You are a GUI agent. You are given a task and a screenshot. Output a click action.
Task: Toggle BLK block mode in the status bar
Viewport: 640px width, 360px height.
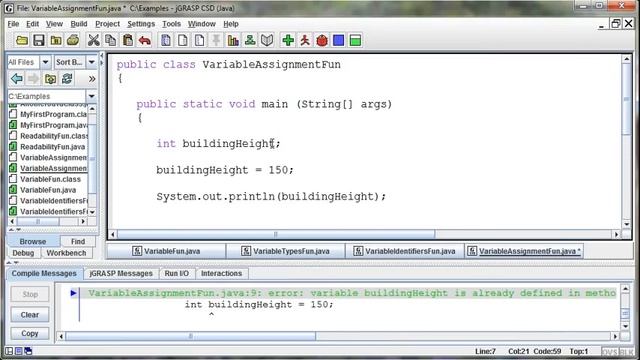click(627, 352)
